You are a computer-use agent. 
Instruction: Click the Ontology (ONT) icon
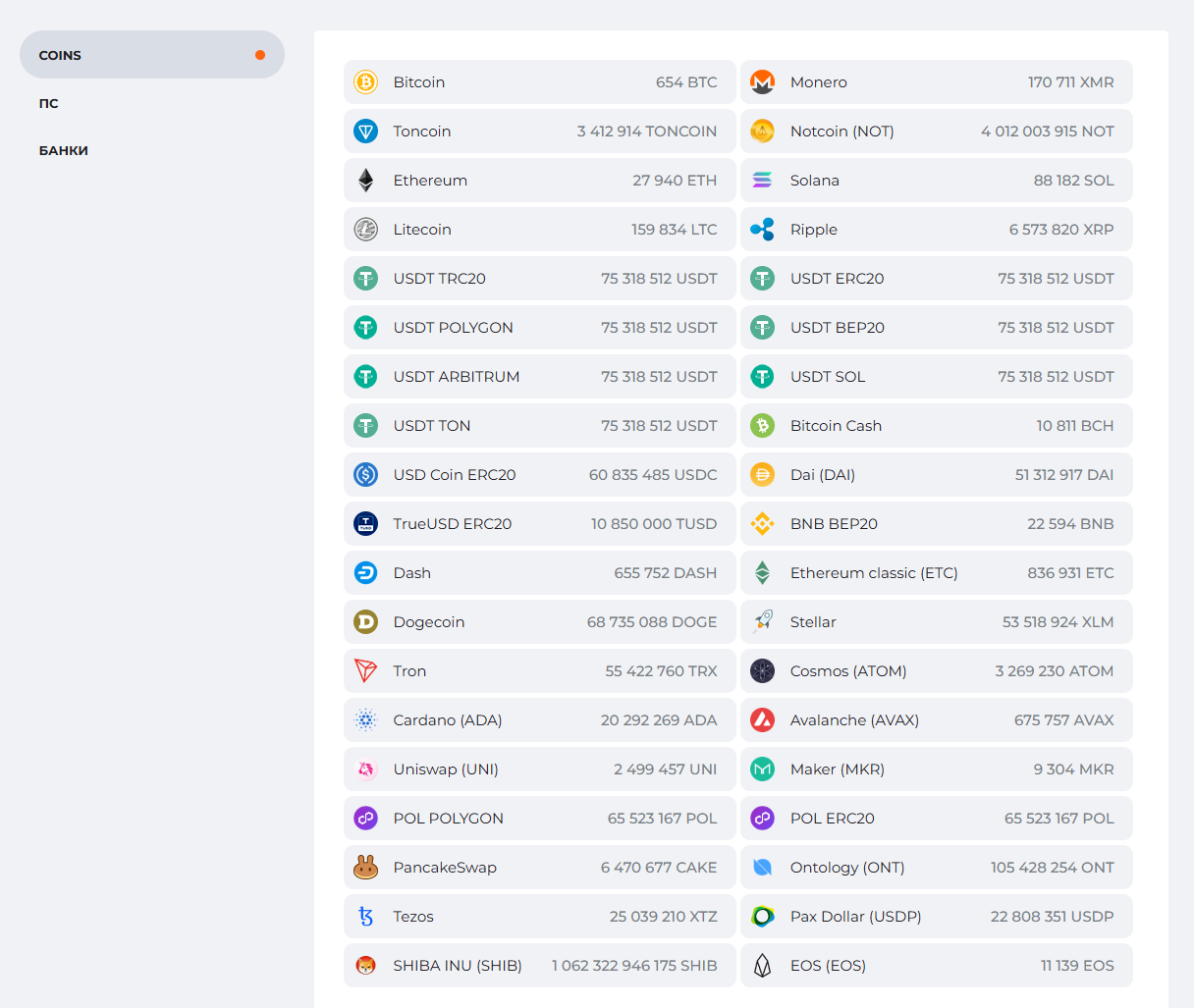click(x=763, y=868)
